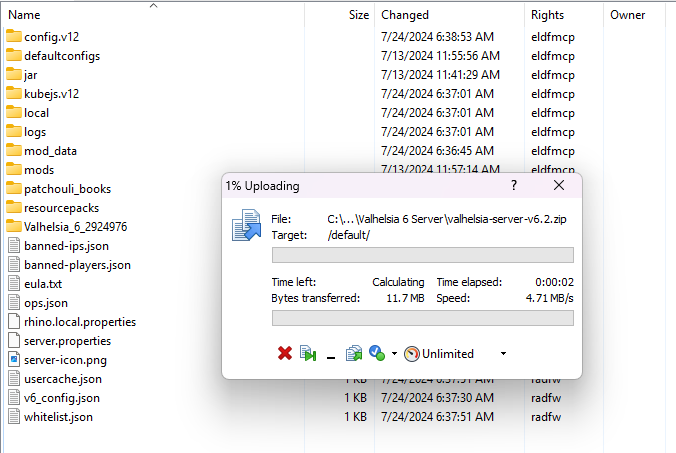Sort by the Name column header

[24, 15]
